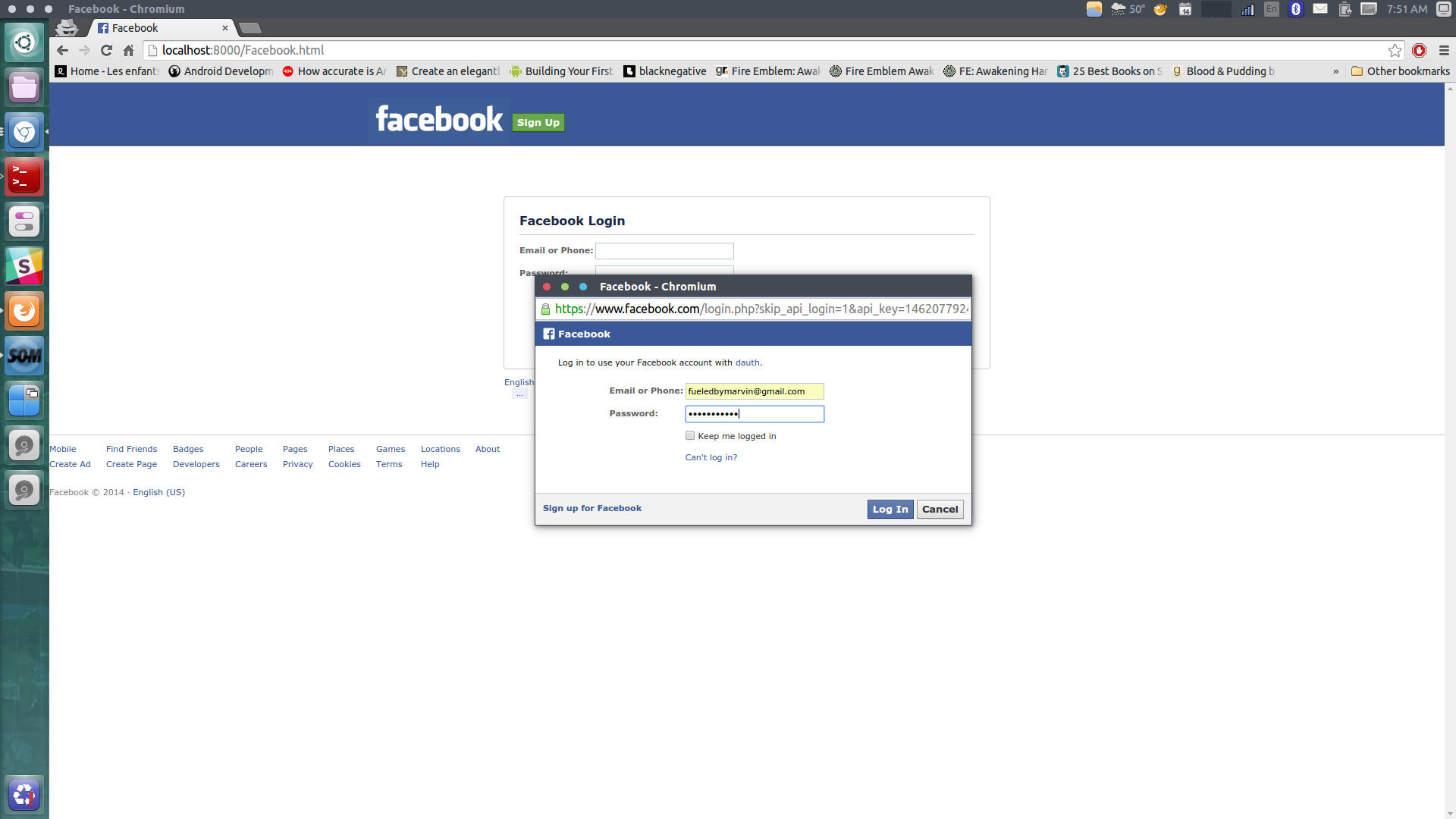Open the Chromium hamburger menu icon
The image size is (1456, 819).
tap(1444, 50)
